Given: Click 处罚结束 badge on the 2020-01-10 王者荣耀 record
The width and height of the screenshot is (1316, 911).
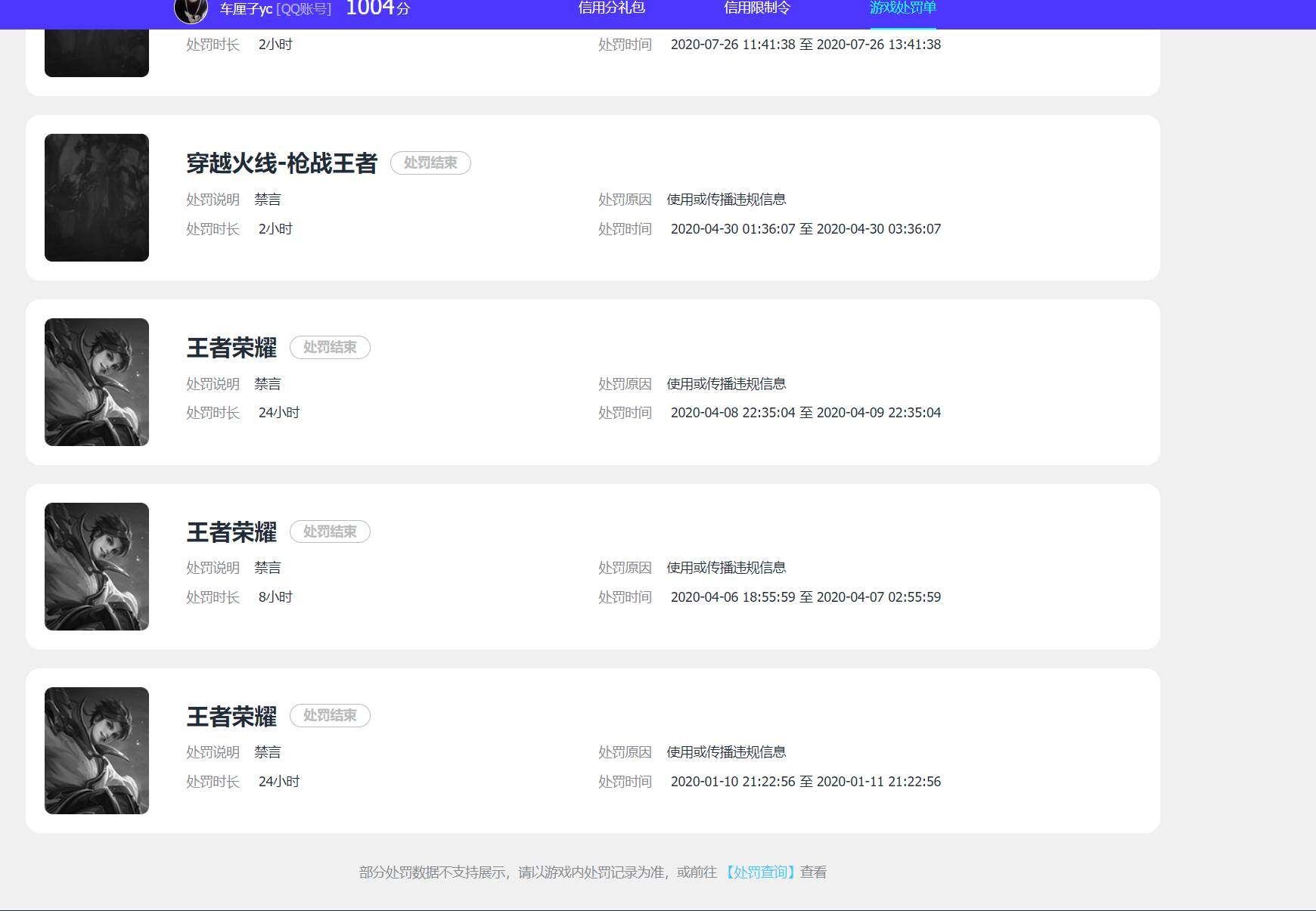Looking at the screenshot, I should pyautogui.click(x=330, y=715).
